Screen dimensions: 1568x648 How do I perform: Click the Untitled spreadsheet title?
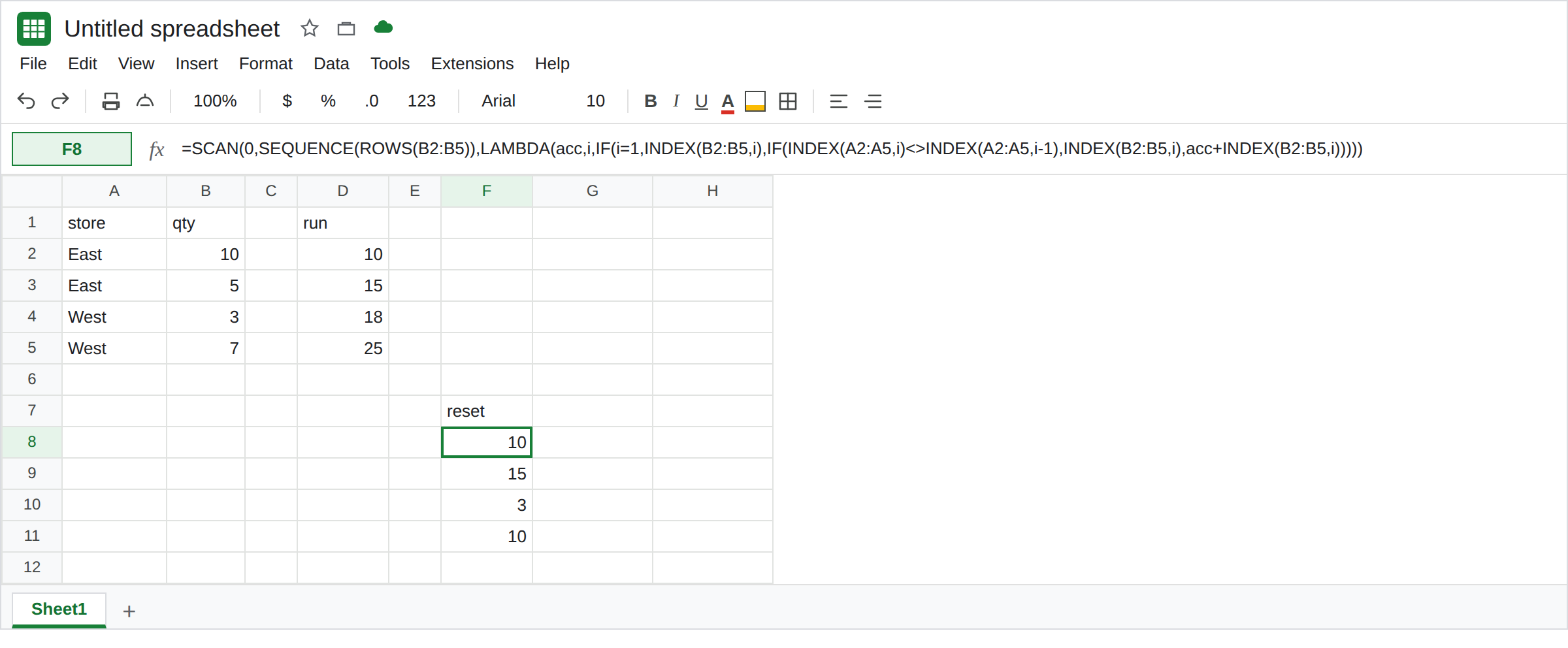tap(172, 29)
